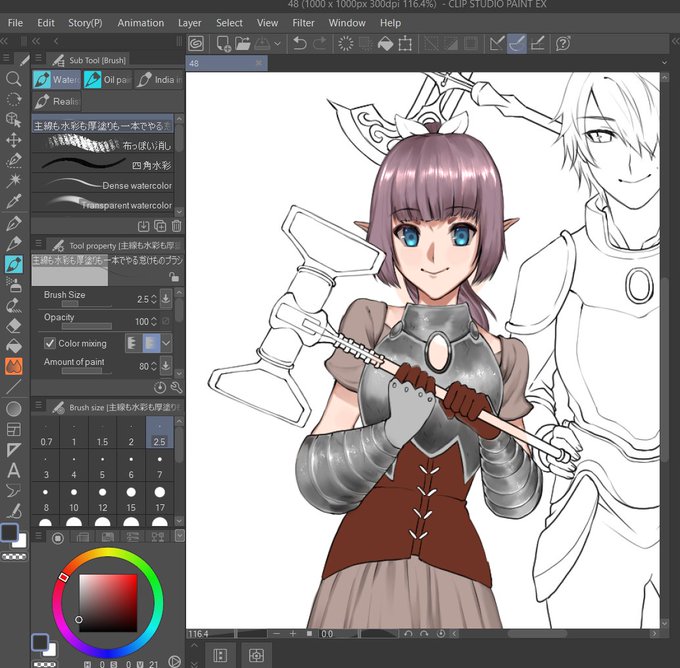Select the Move layer tool
Viewport: 680px width, 668px height.
13,140
